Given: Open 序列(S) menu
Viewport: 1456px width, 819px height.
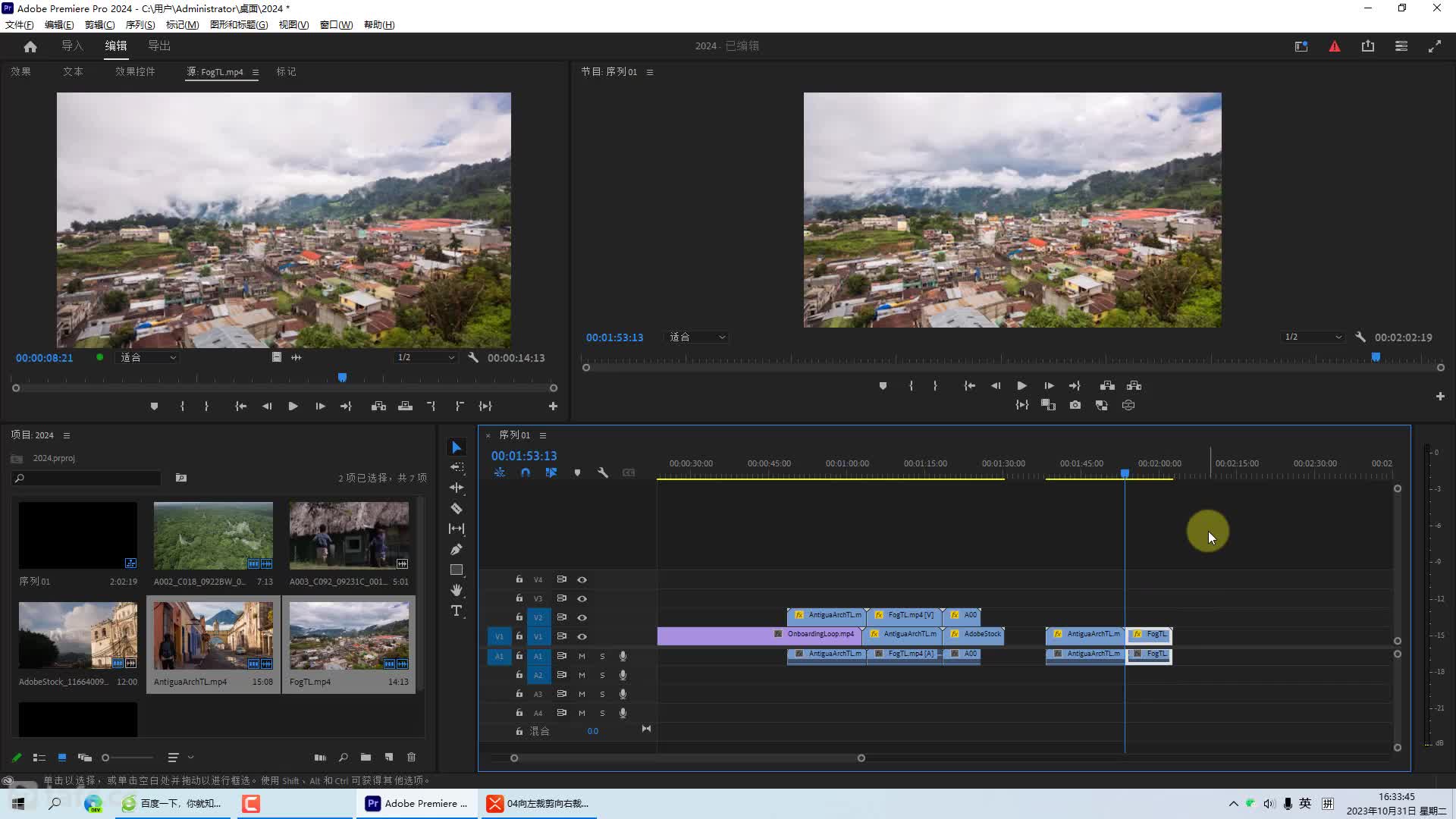Looking at the screenshot, I should (140, 25).
